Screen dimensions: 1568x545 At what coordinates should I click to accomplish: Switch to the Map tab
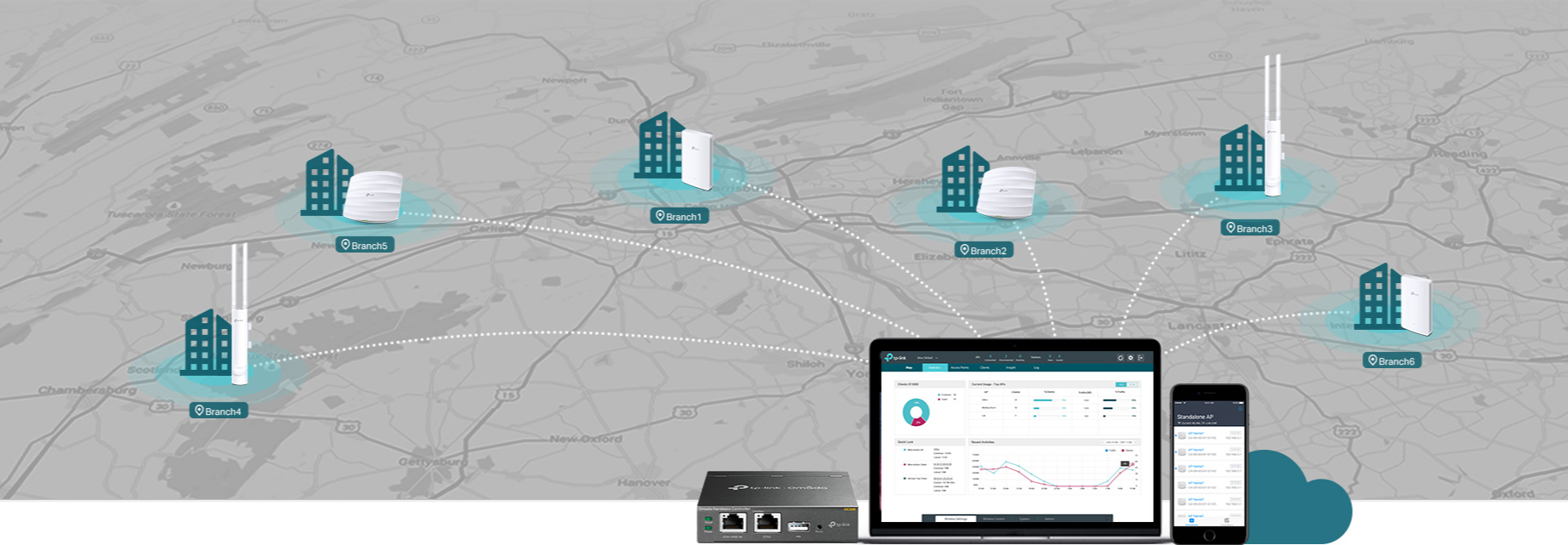pyautogui.click(x=909, y=367)
